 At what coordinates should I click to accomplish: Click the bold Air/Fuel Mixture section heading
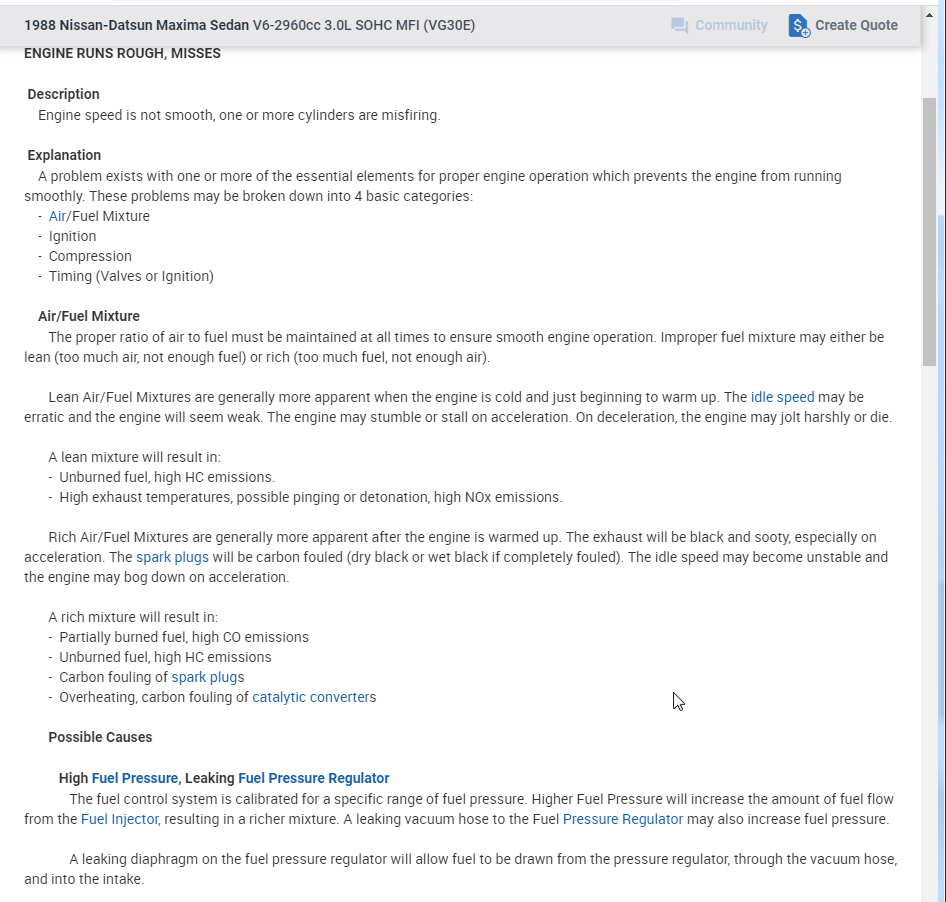click(x=89, y=316)
